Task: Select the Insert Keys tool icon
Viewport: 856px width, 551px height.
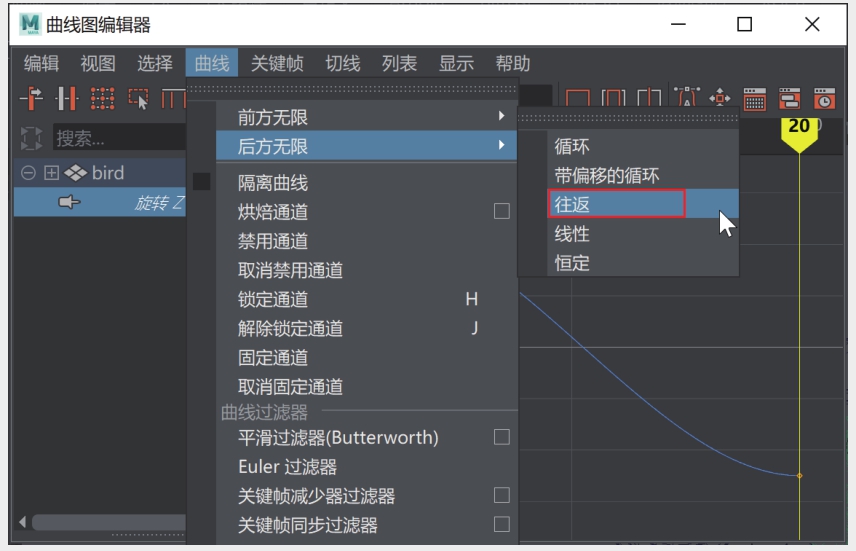Action: point(67,98)
